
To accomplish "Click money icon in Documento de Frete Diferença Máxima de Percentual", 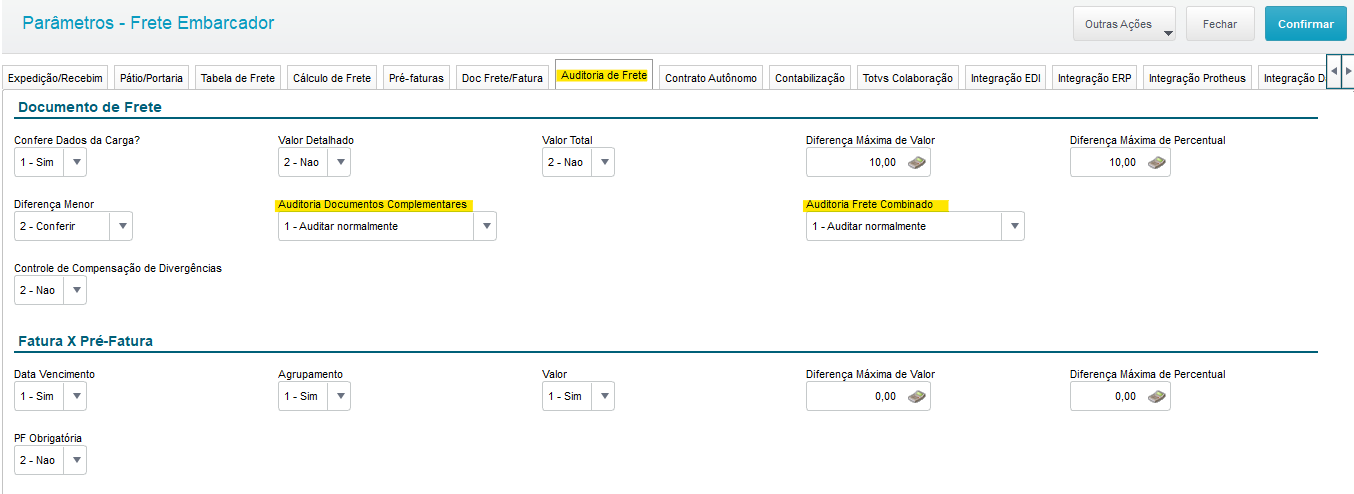I will tap(1157, 162).
